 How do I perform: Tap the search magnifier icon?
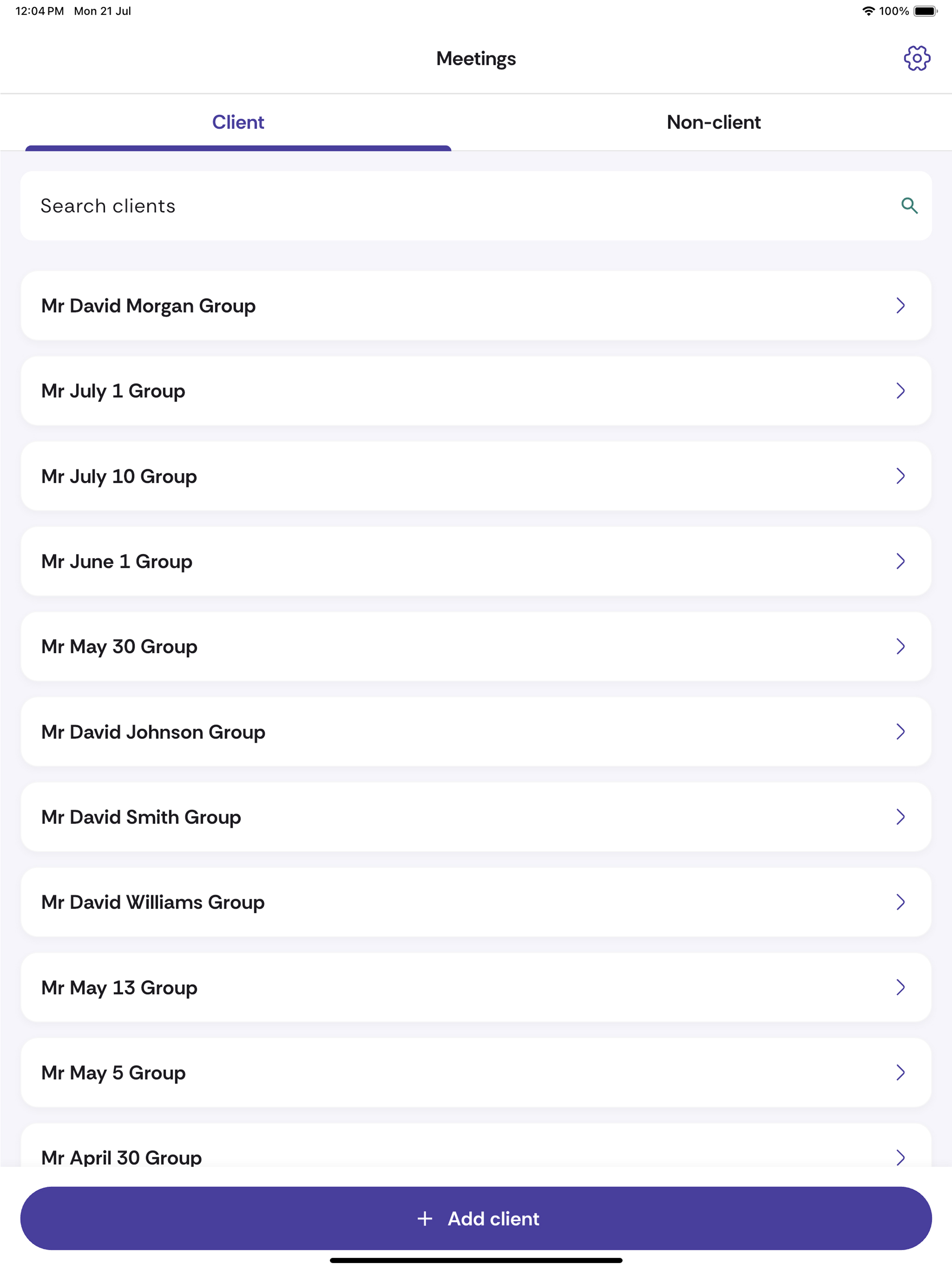click(909, 205)
